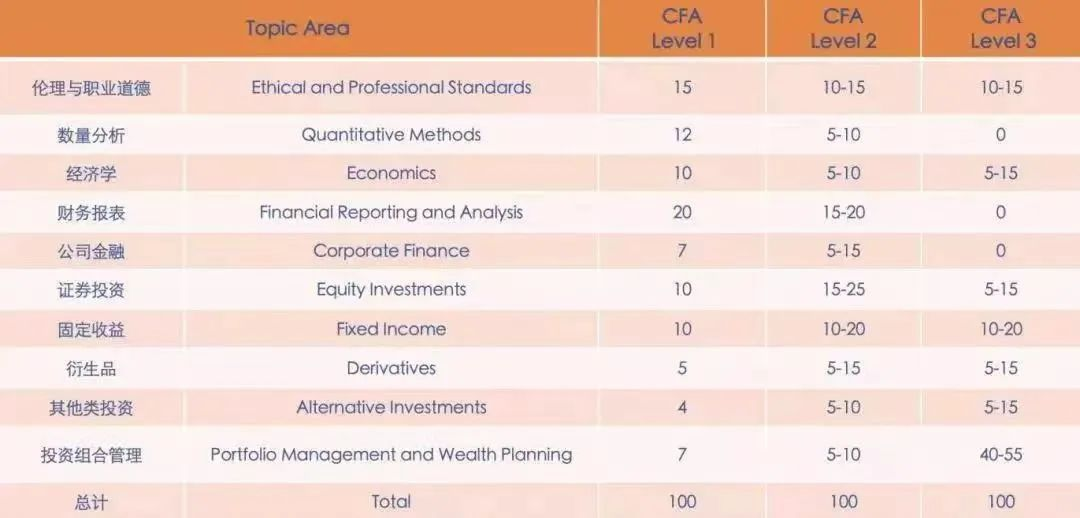Select the 投资组合管理 Chinese row label
The width and height of the screenshot is (1080, 518).
point(92,455)
